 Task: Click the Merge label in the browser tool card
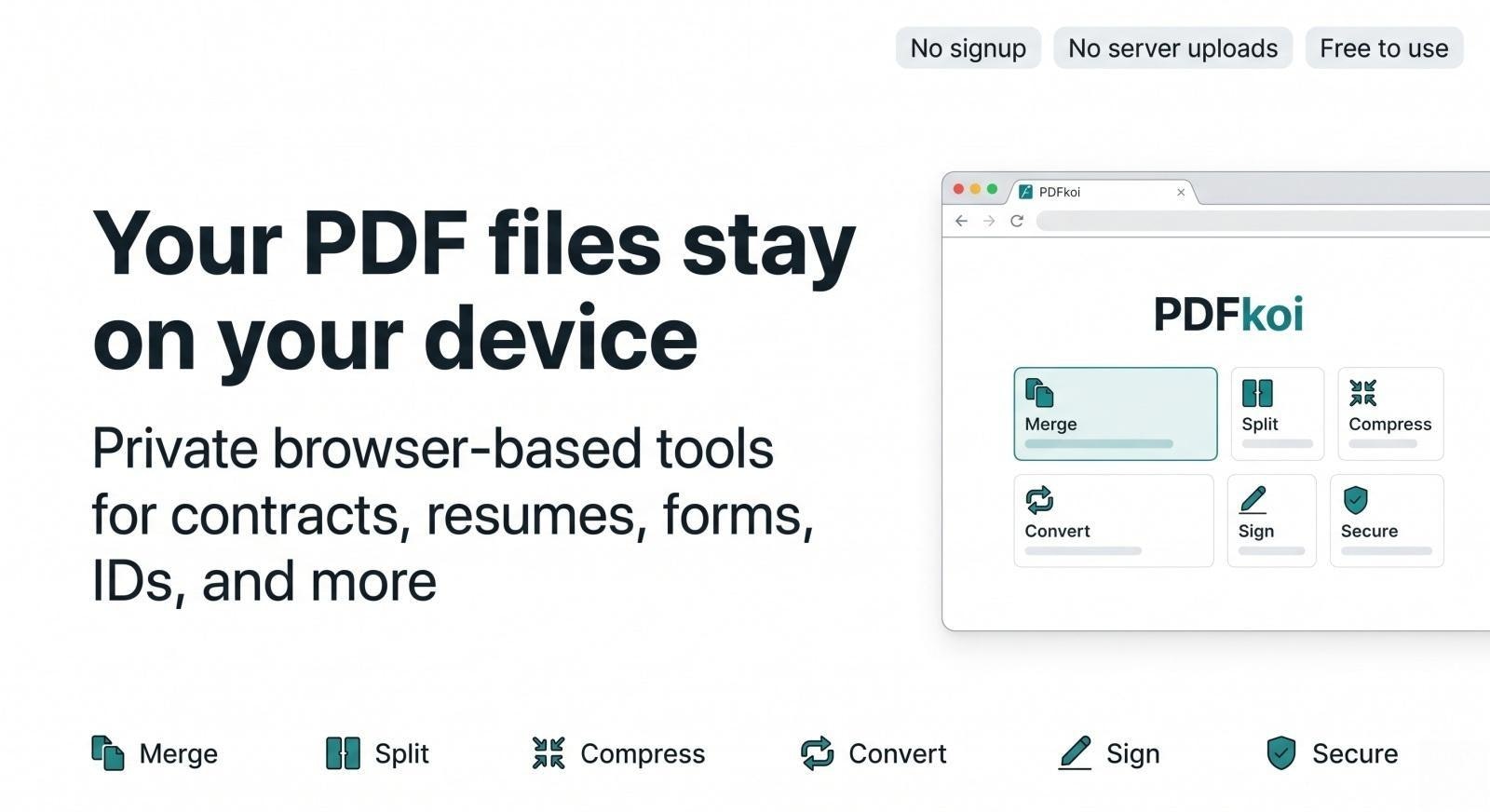(x=1050, y=424)
